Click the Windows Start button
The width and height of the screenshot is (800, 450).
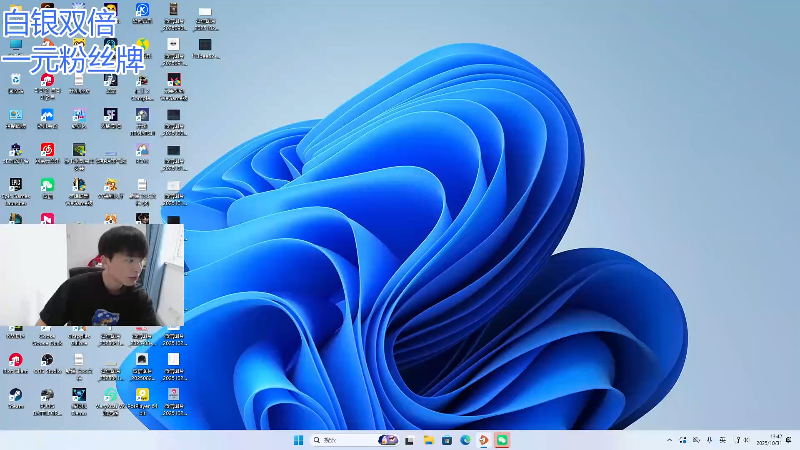pyautogui.click(x=298, y=440)
